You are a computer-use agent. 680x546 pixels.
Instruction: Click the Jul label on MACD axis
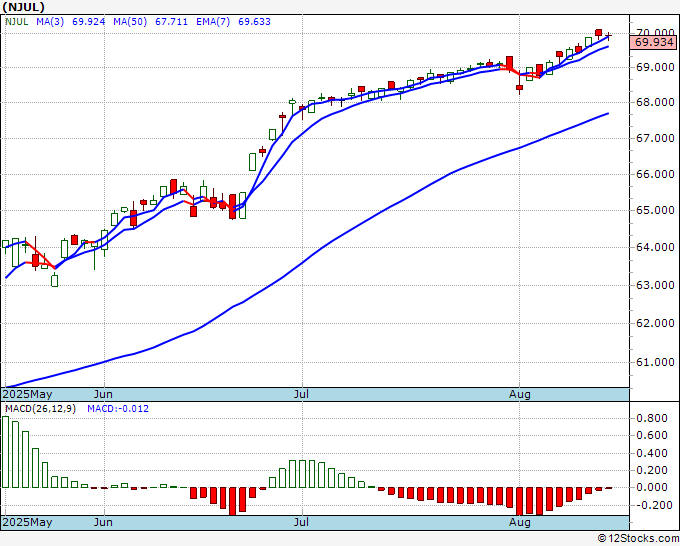[301, 522]
